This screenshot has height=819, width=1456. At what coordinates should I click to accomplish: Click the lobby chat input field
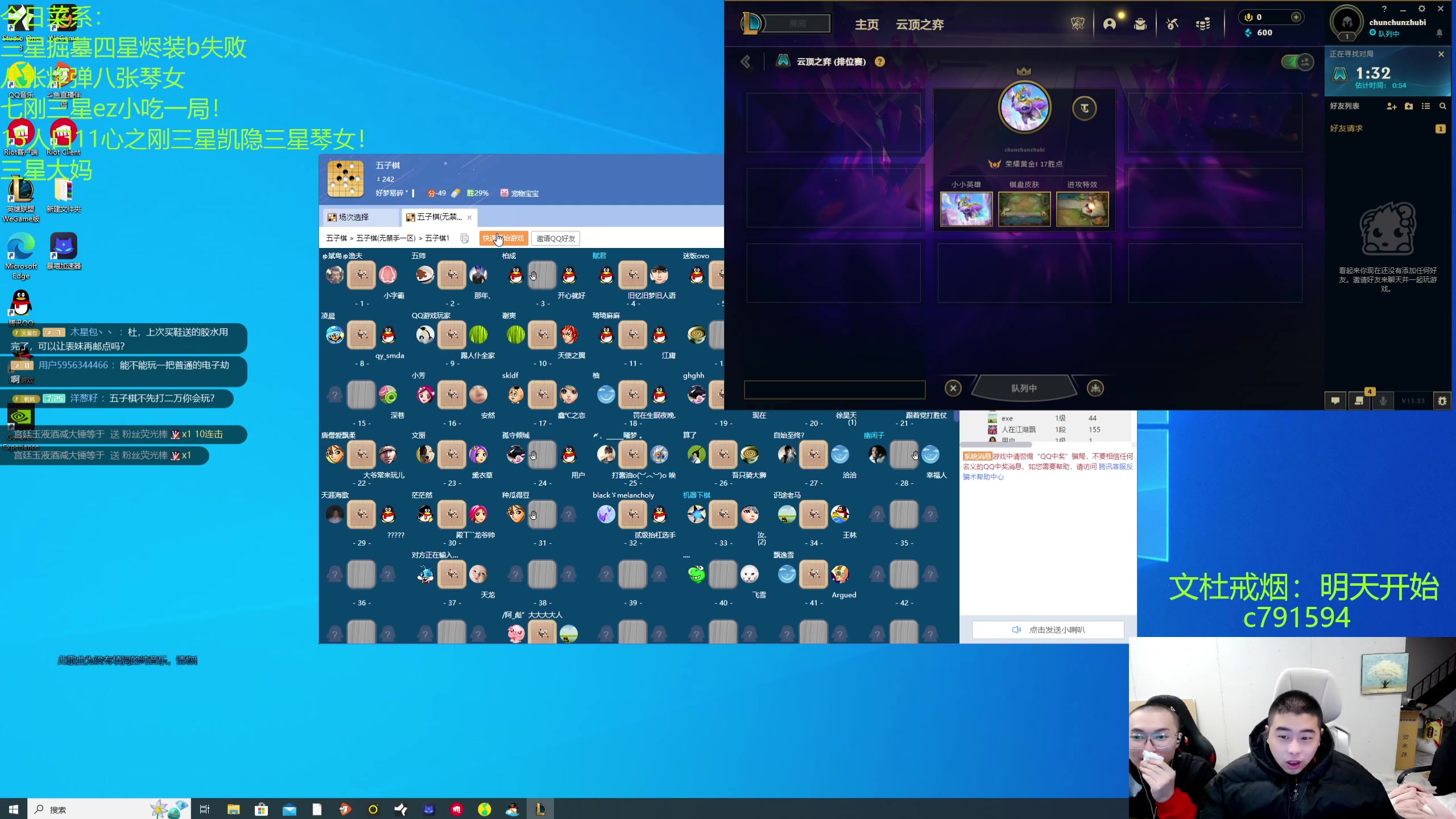click(834, 390)
